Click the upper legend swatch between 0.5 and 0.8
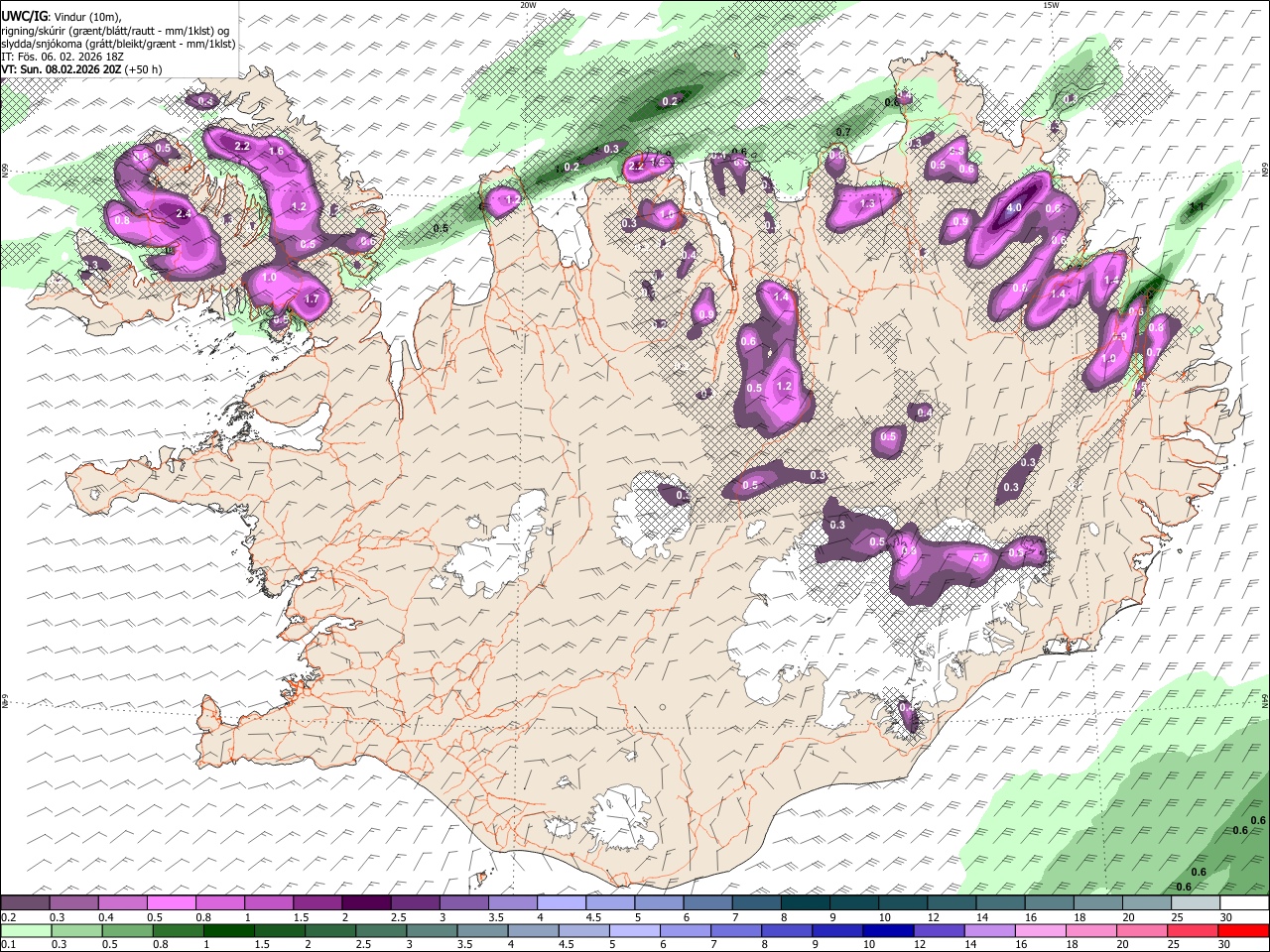Image resolution: width=1270 pixels, height=952 pixels. tap(171, 902)
